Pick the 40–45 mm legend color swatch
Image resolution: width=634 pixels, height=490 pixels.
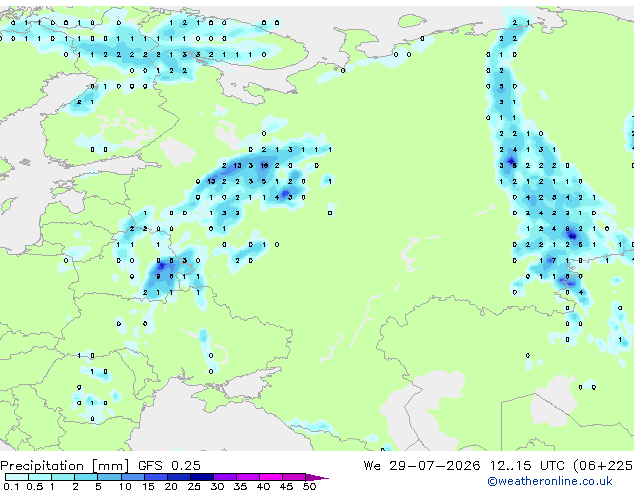271,477
